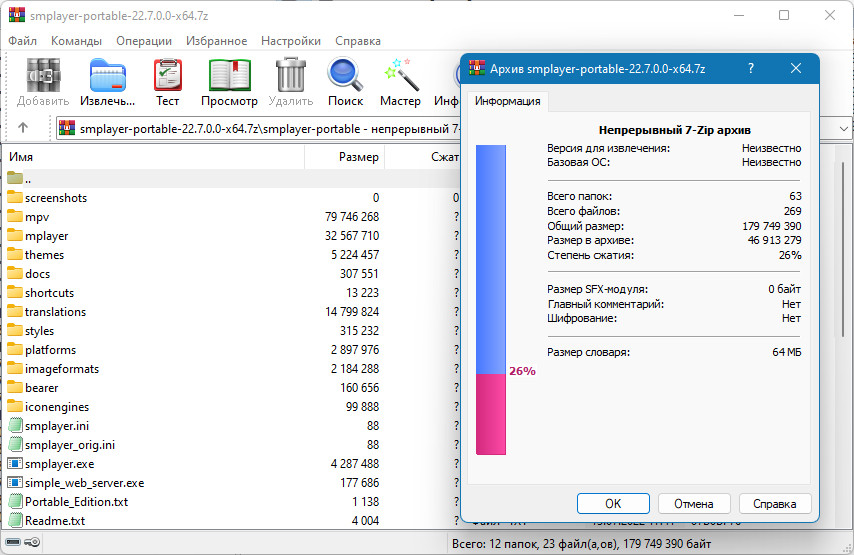Select the bearer folder row
This screenshot has width=854, height=555.
231,387
